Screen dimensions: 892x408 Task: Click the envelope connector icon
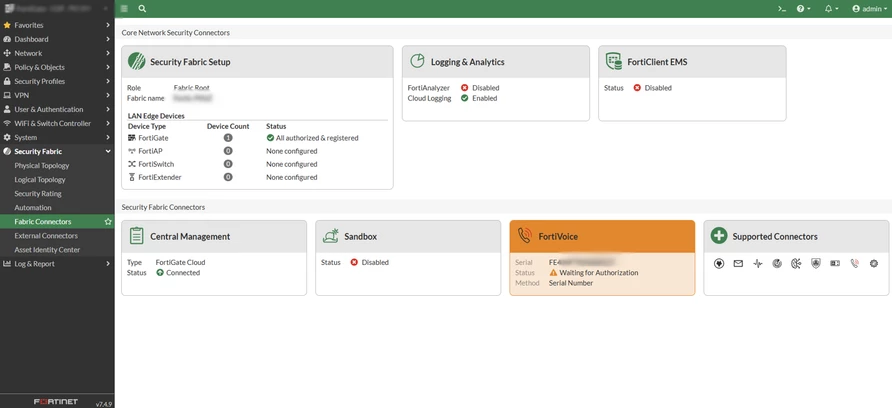point(738,263)
